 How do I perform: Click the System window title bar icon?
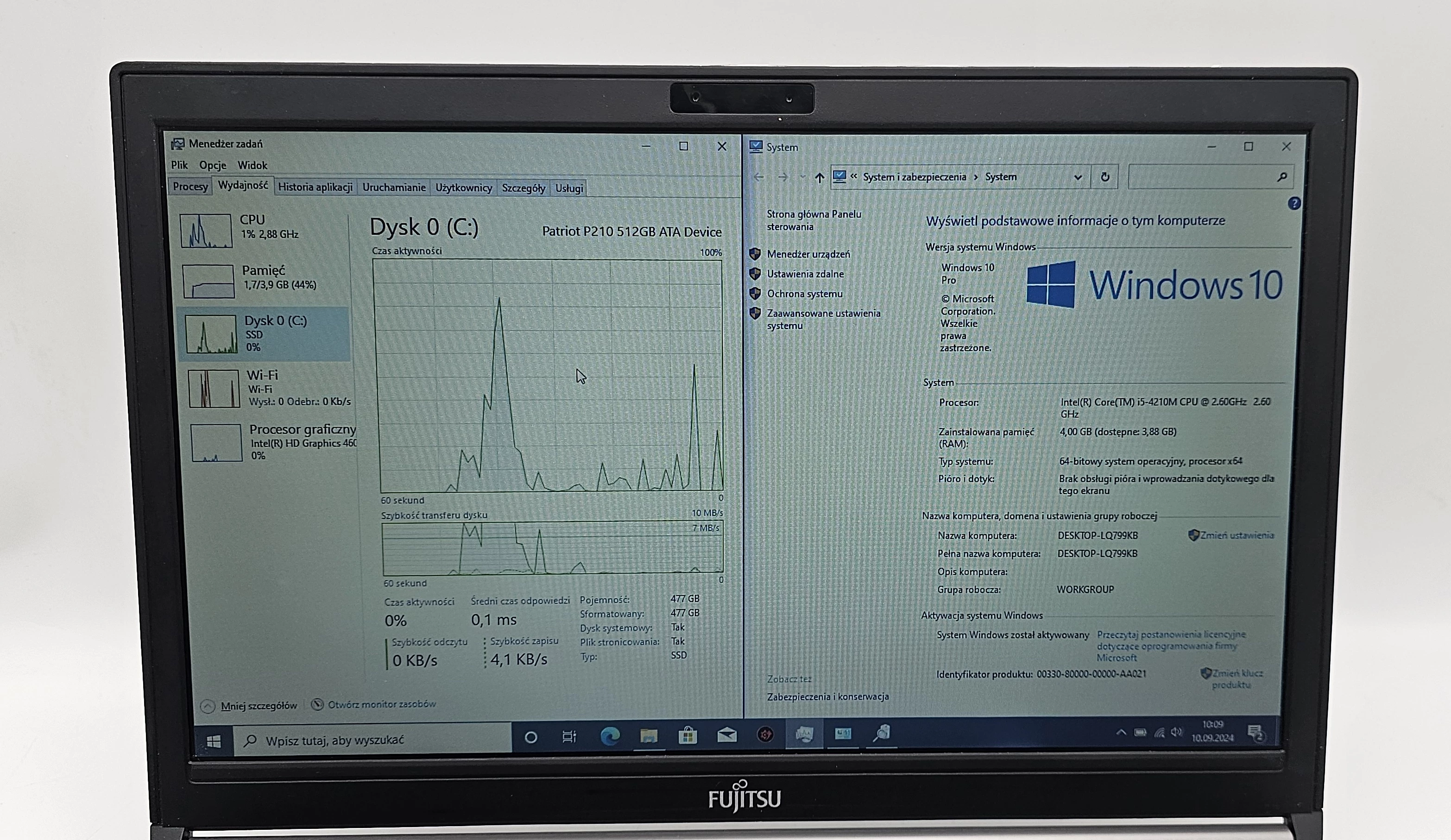coord(756,147)
